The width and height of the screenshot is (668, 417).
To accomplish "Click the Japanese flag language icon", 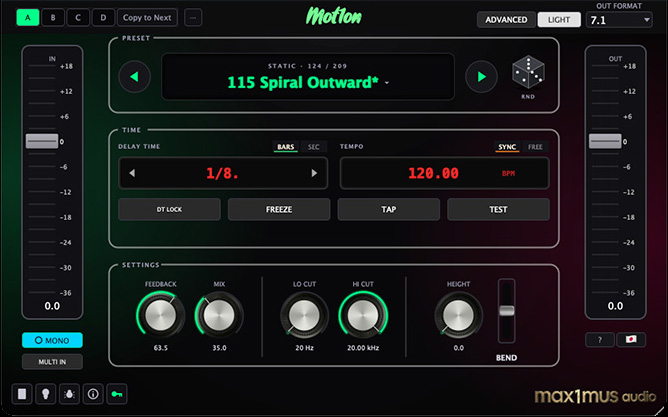I will point(631,339).
